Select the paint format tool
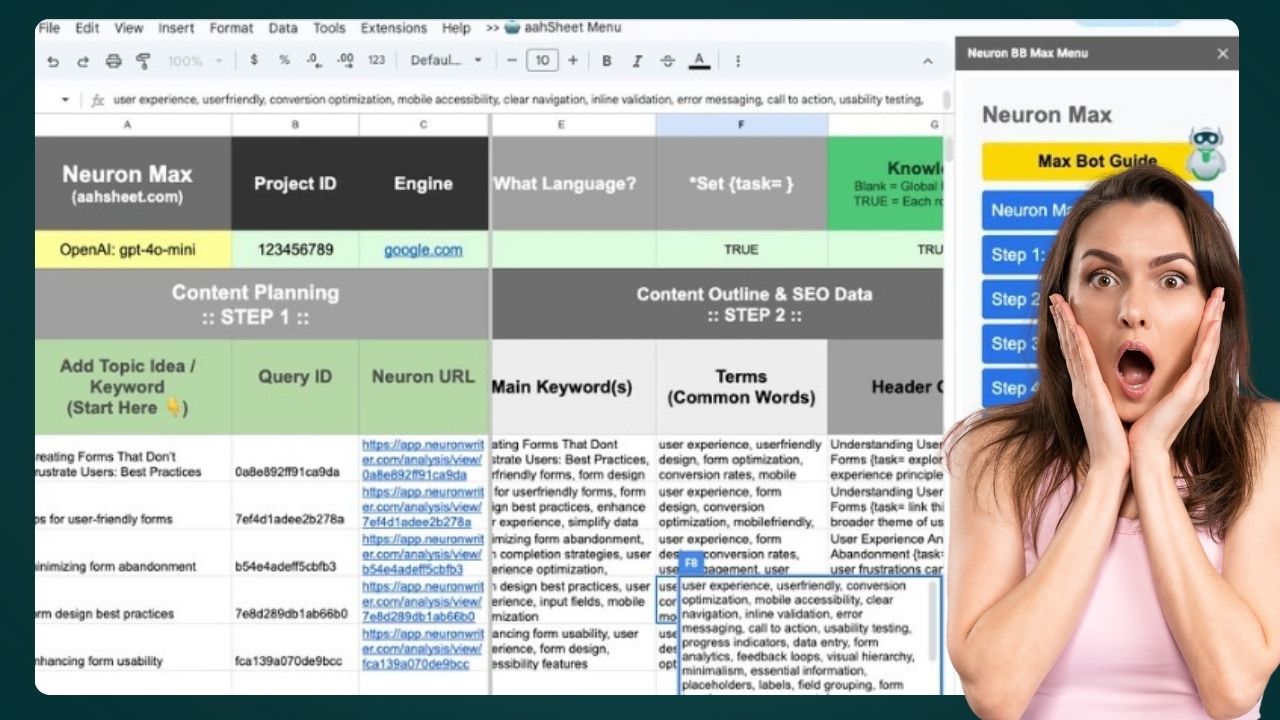 pyautogui.click(x=143, y=61)
